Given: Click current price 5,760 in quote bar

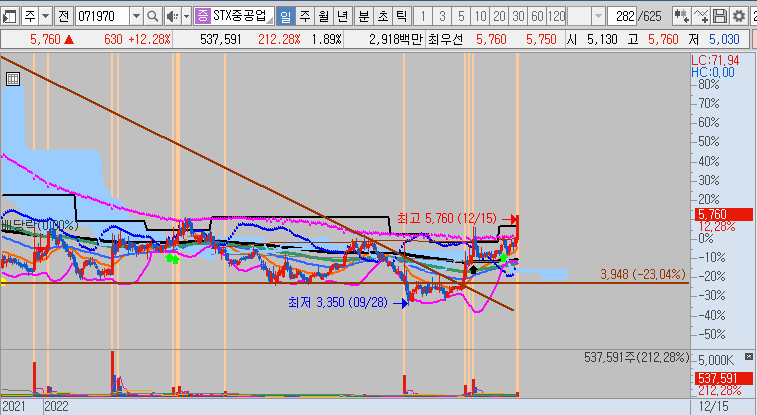Looking at the screenshot, I should tap(45, 39).
